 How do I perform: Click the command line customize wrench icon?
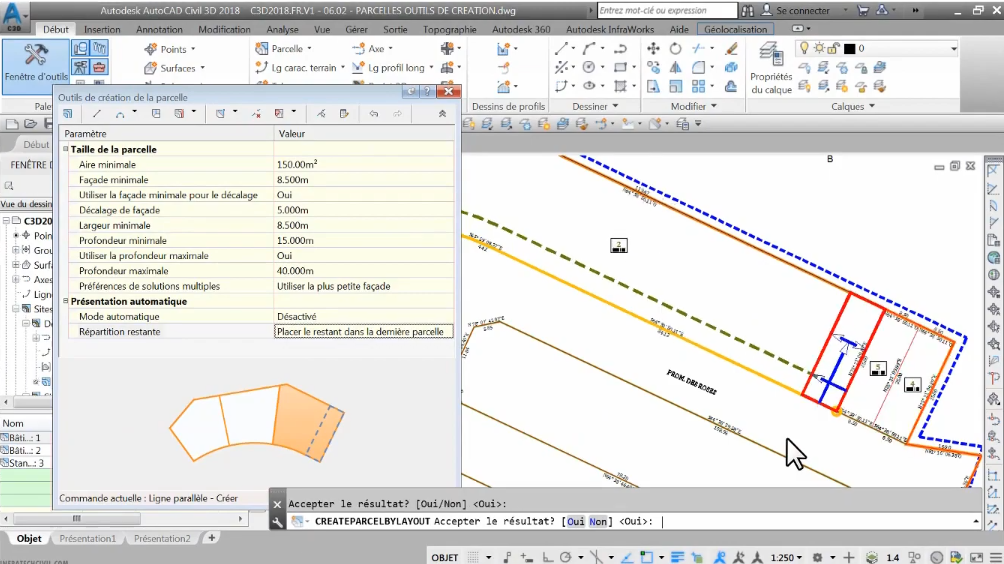pos(277,522)
